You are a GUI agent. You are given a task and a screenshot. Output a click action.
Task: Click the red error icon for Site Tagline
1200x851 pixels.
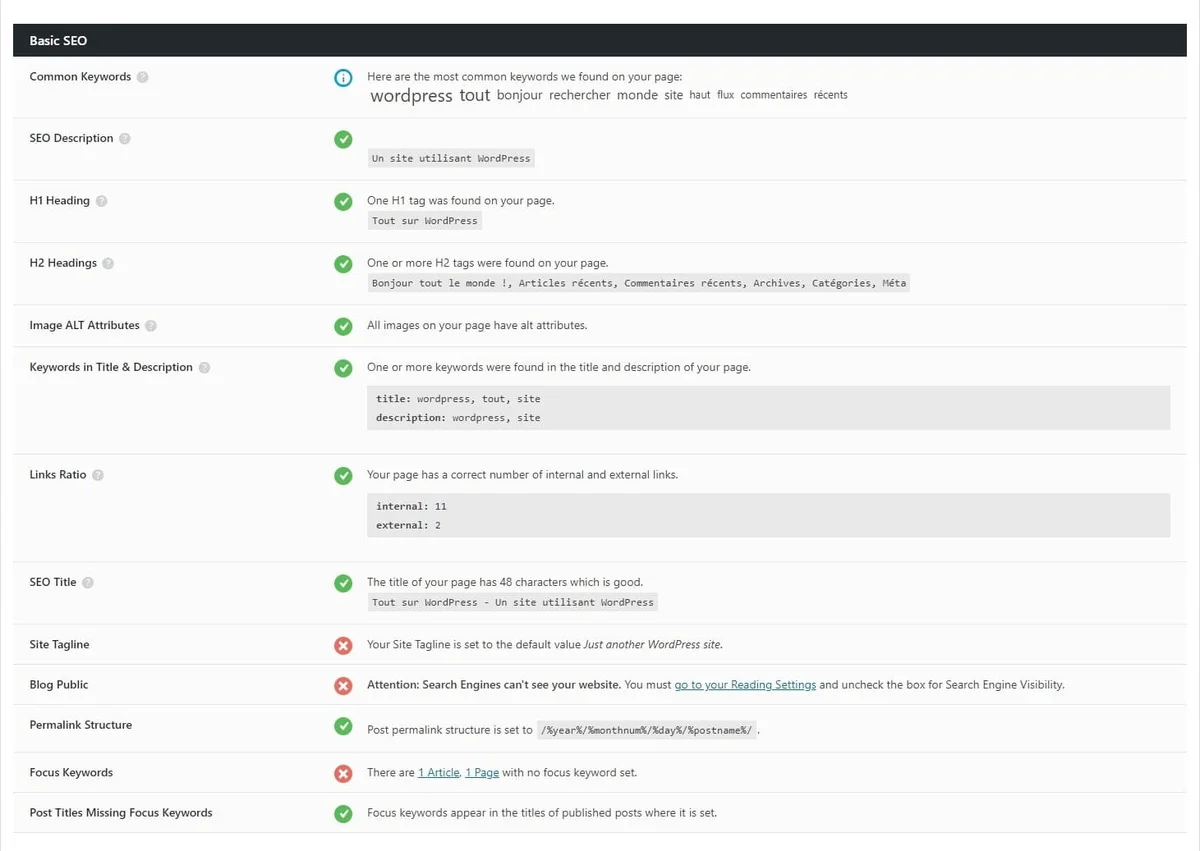[x=343, y=646]
